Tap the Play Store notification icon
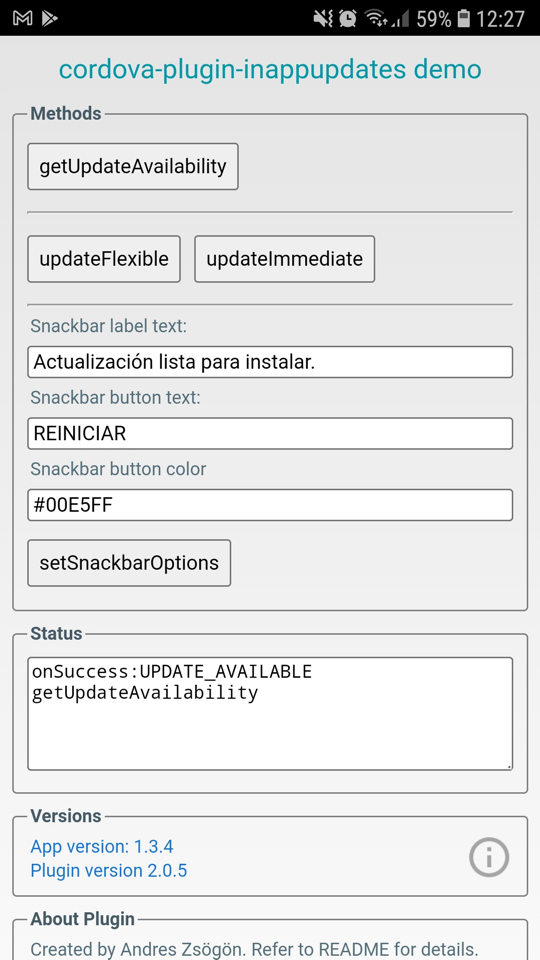Image resolution: width=540 pixels, height=960 pixels. pos(50,19)
